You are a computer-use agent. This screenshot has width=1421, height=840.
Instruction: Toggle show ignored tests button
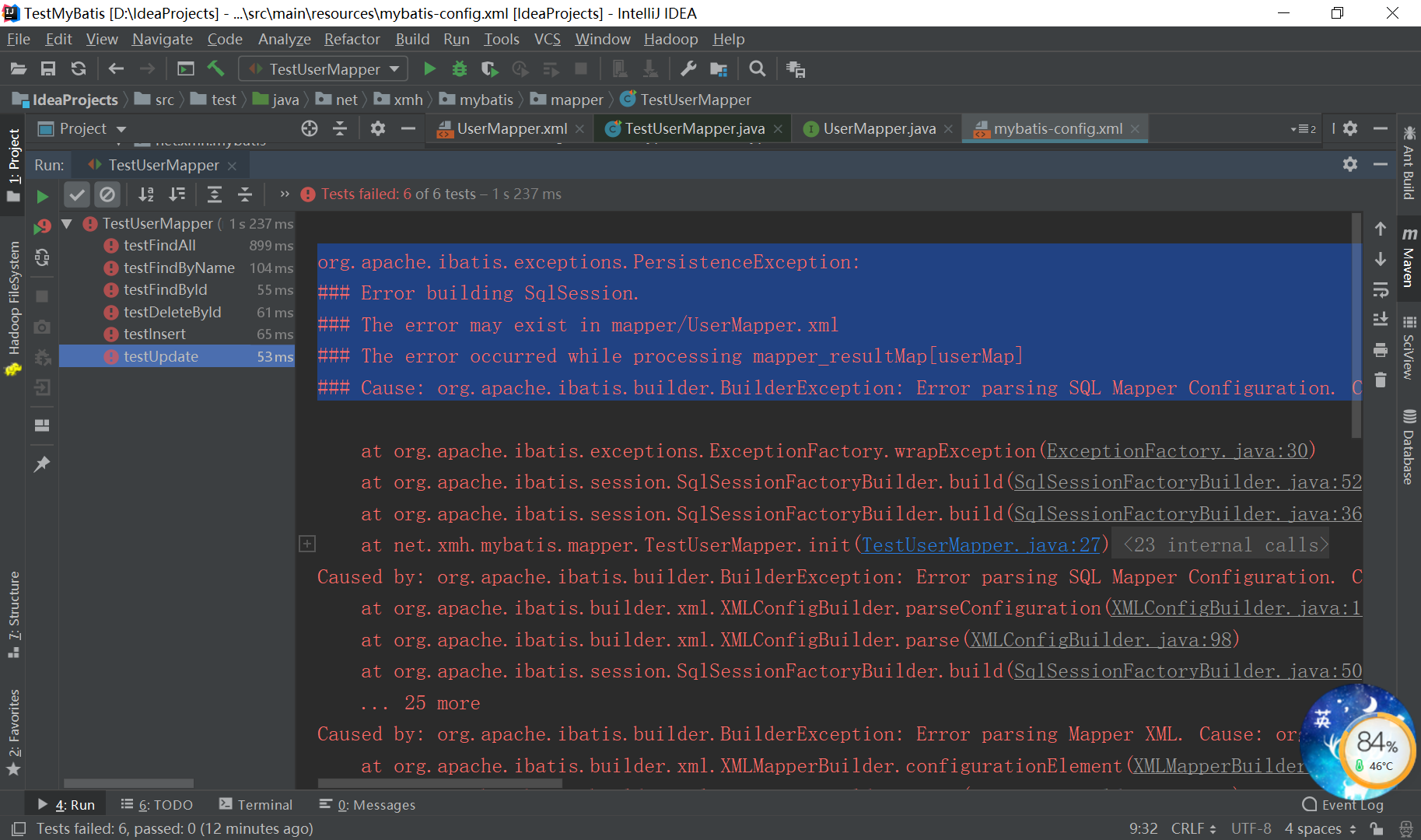tap(107, 194)
